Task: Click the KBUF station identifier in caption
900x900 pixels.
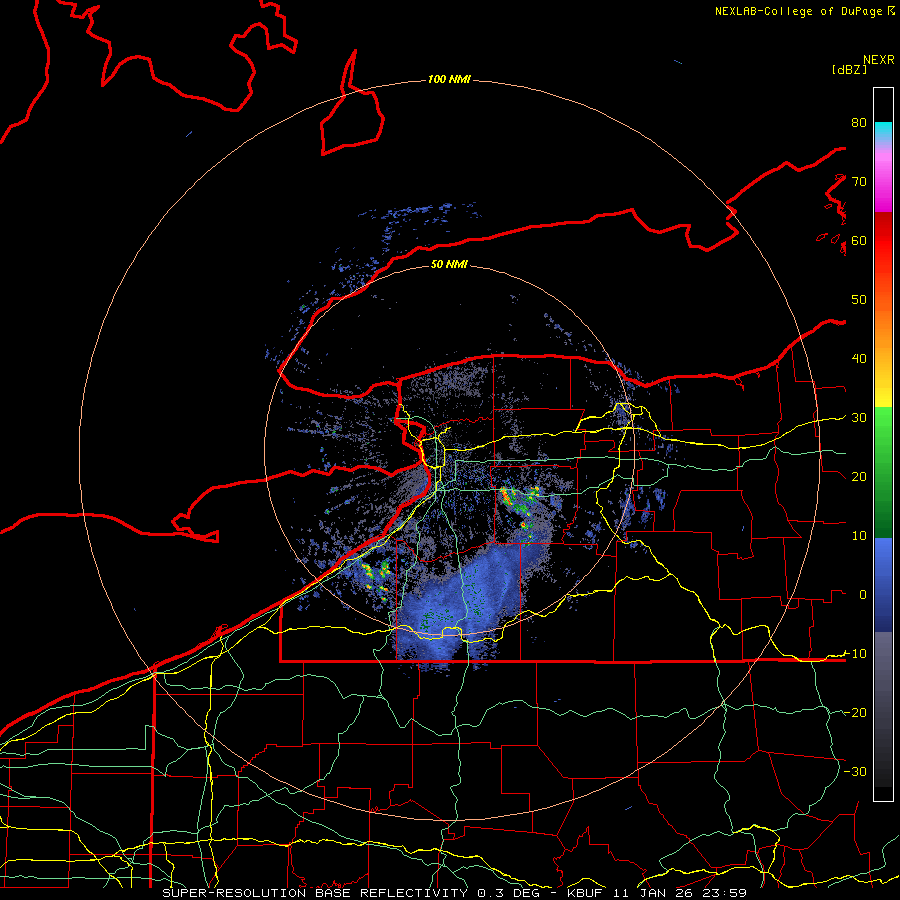Action: pyautogui.click(x=585, y=893)
